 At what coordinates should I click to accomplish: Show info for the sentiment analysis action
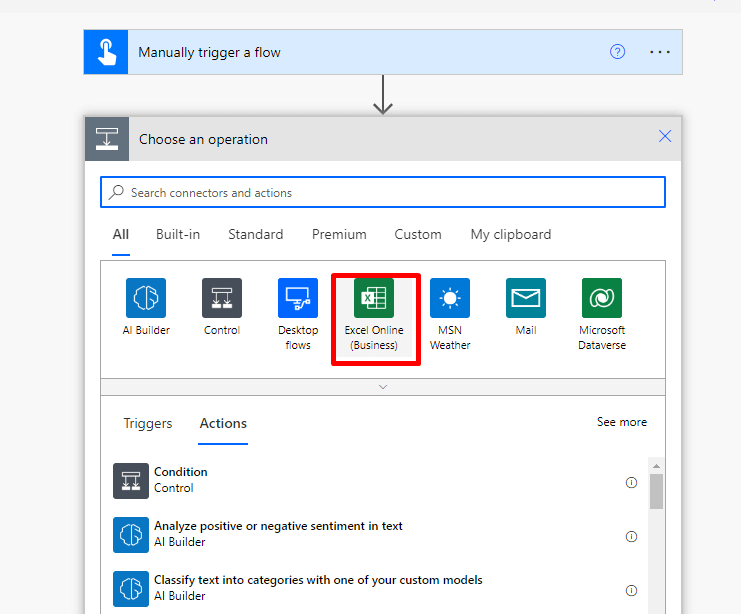point(631,536)
